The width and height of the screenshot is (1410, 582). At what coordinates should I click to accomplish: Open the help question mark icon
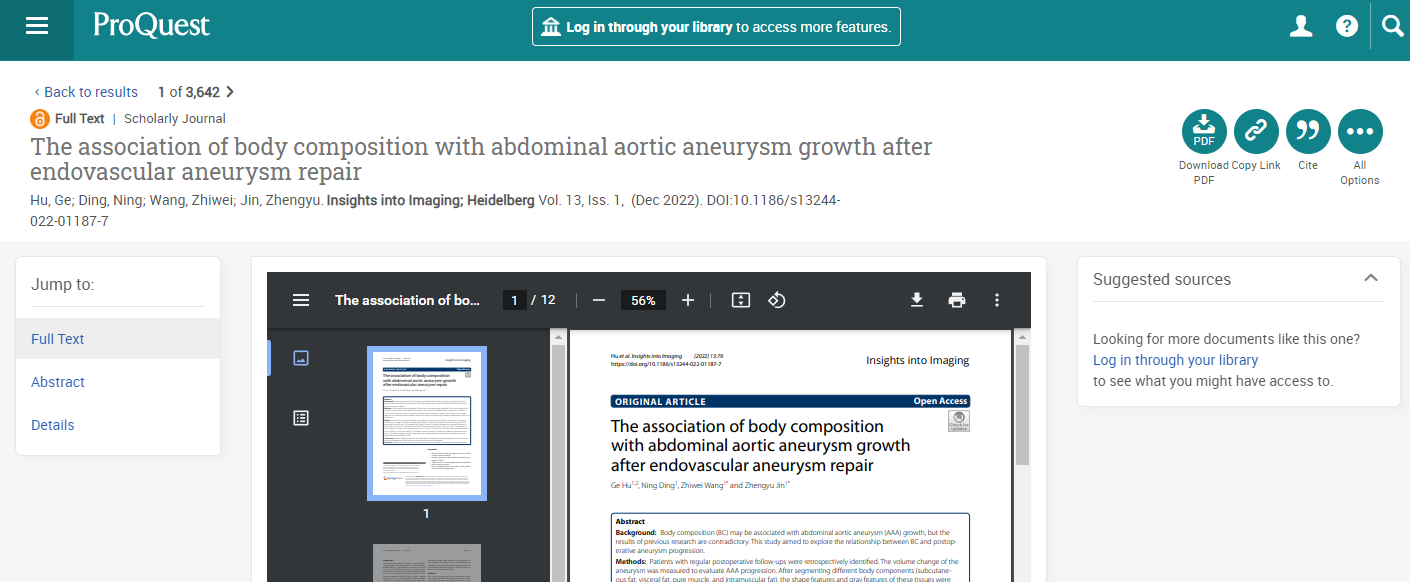[x=1347, y=27]
